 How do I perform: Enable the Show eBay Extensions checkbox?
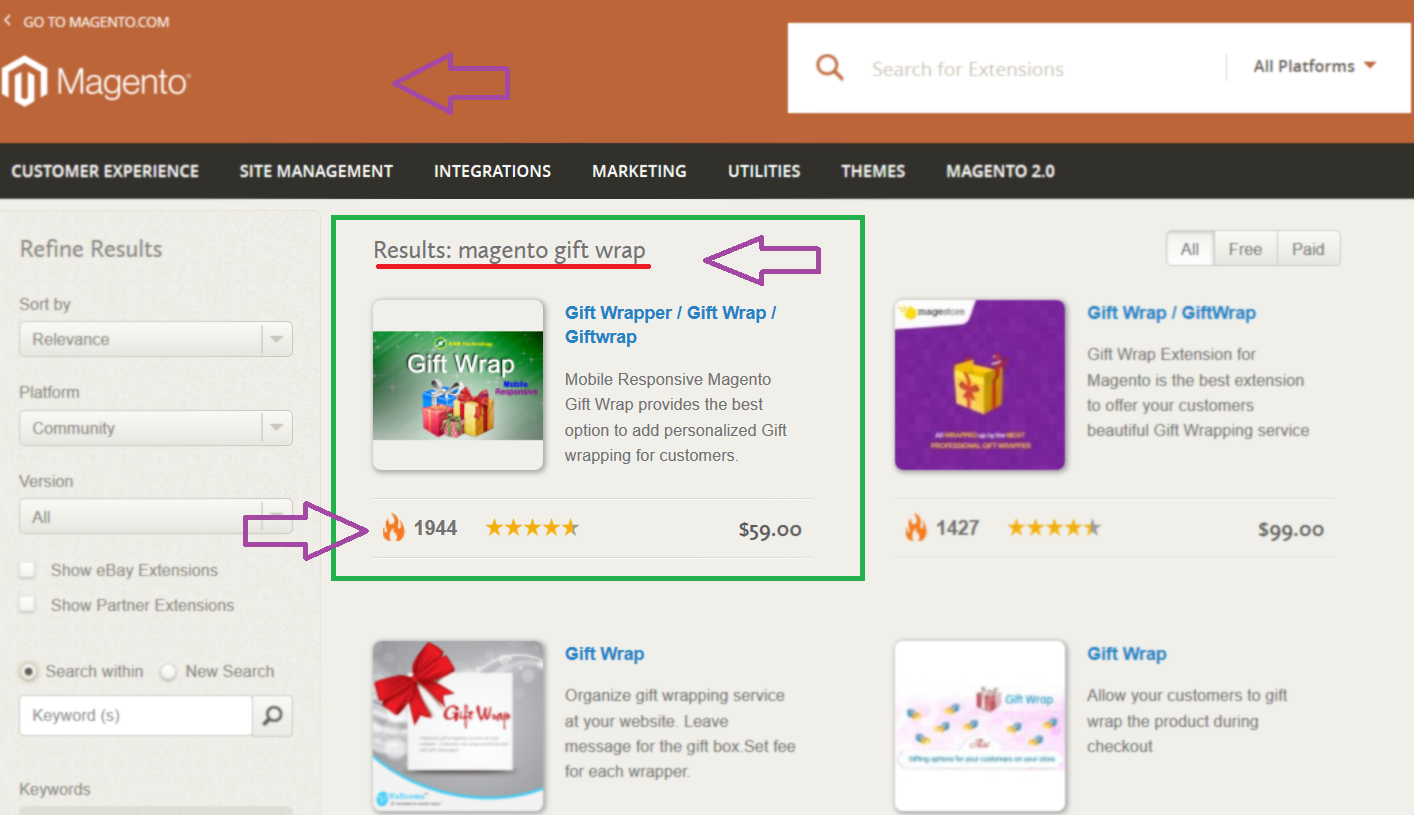click(27, 570)
